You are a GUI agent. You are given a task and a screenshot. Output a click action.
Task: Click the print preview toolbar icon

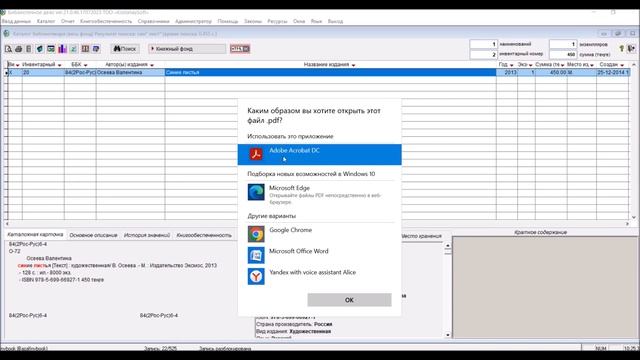click(x=8, y=49)
